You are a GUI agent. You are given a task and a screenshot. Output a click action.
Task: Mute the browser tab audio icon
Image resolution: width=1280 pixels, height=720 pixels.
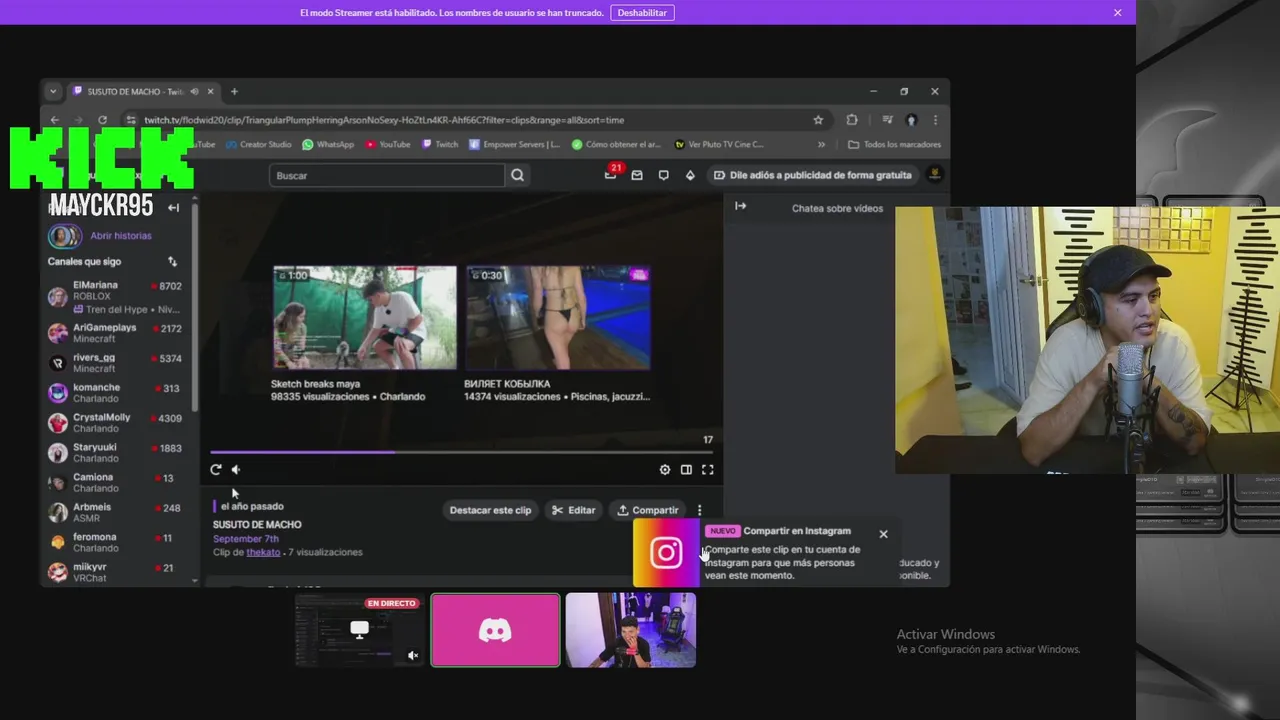click(194, 91)
